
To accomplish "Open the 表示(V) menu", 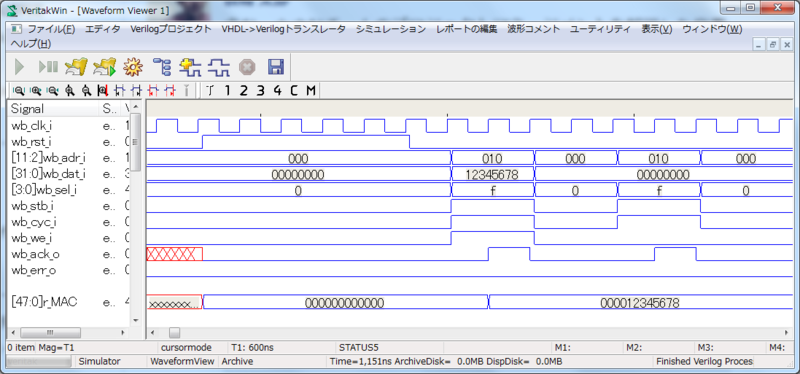I will [657, 29].
